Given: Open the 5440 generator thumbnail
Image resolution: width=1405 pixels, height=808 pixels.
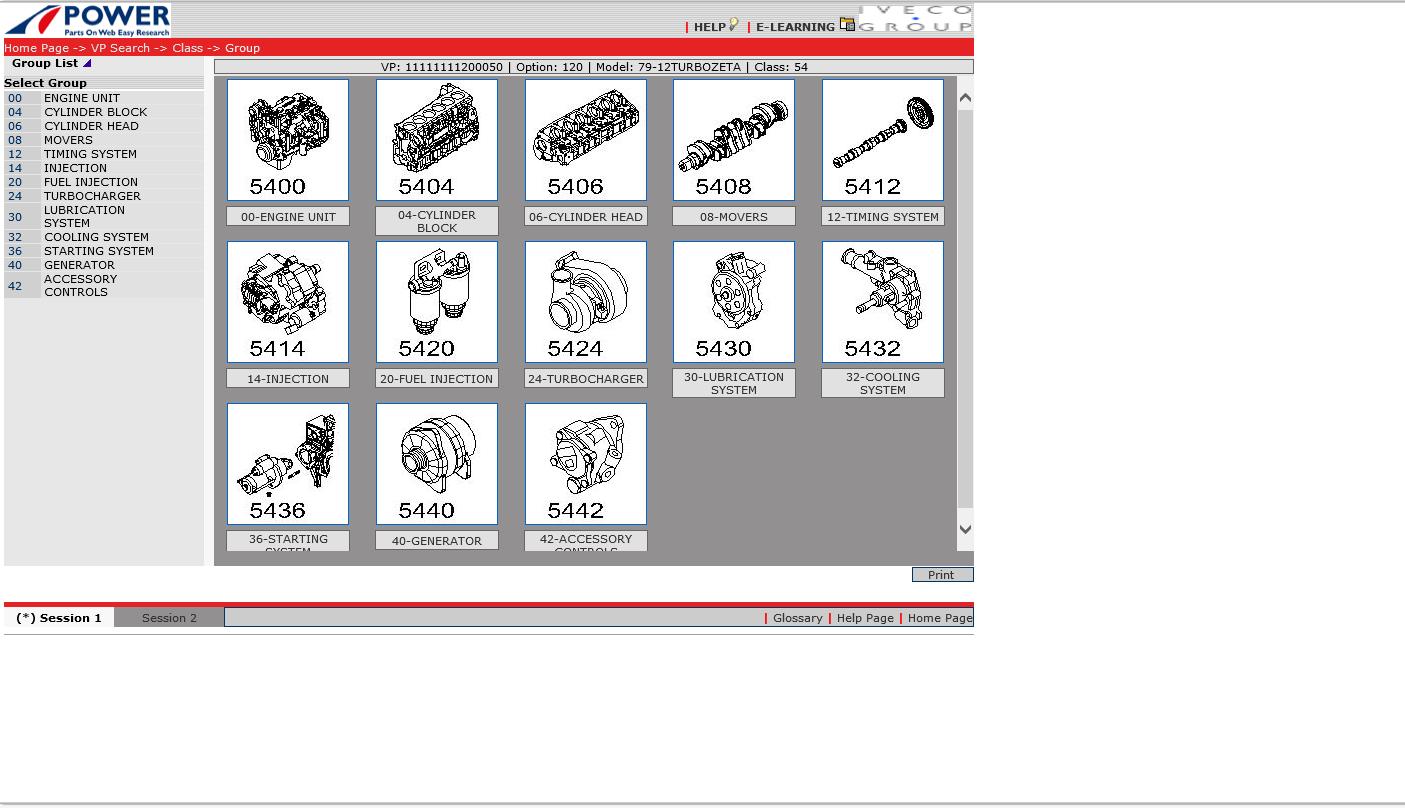Looking at the screenshot, I should point(437,464).
